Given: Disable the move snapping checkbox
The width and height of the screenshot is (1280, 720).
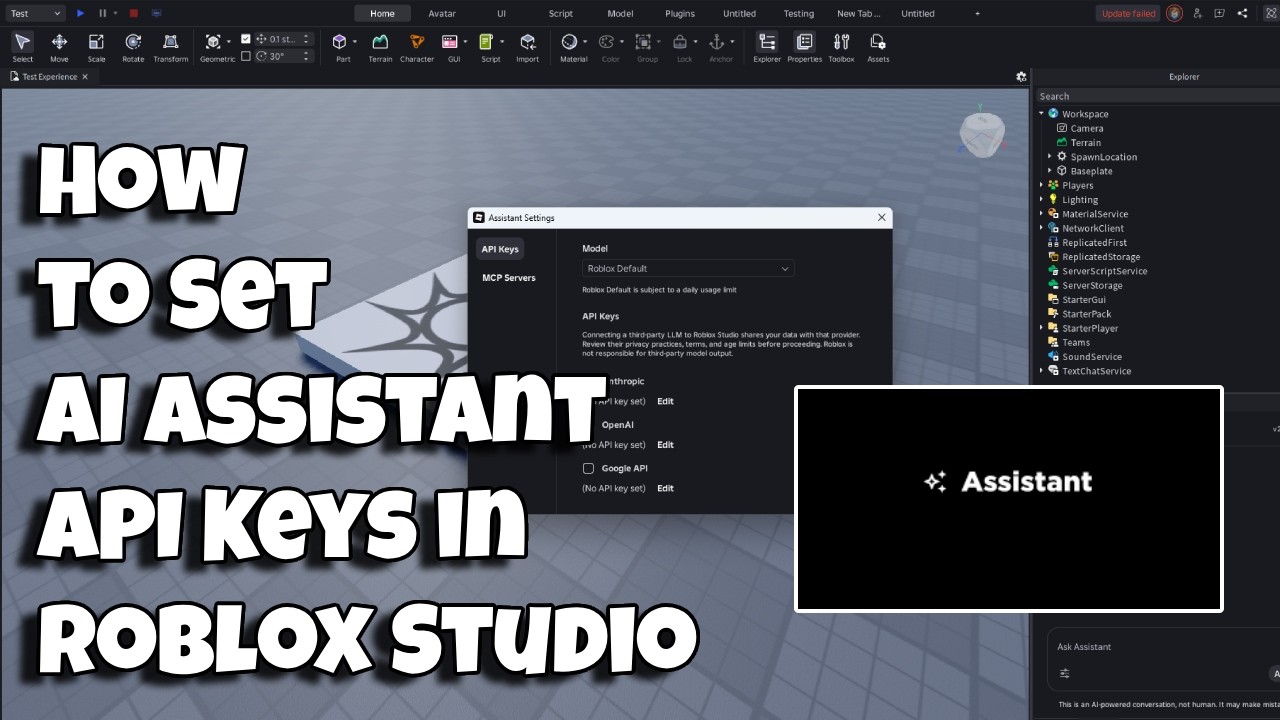Looking at the screenshot, I should click(x=246, y=39).
